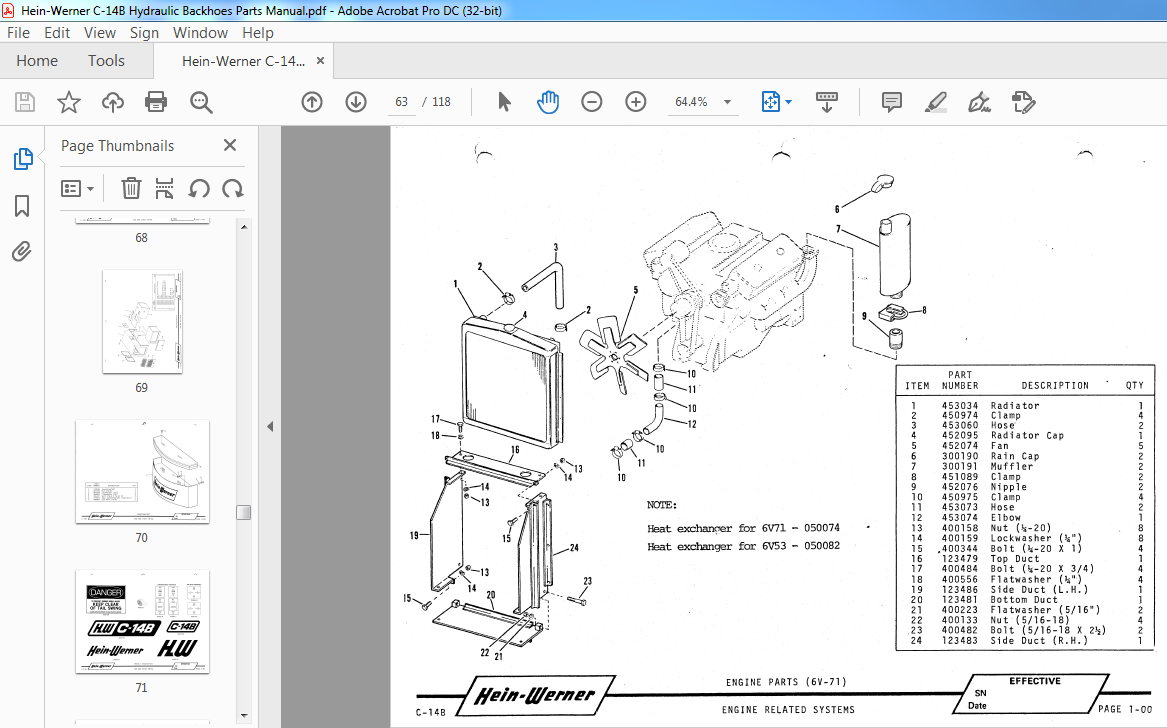Select the Hein-Werner C-14... document tab
Viewport: 1167px width, 728px height.
pos(243,61)
